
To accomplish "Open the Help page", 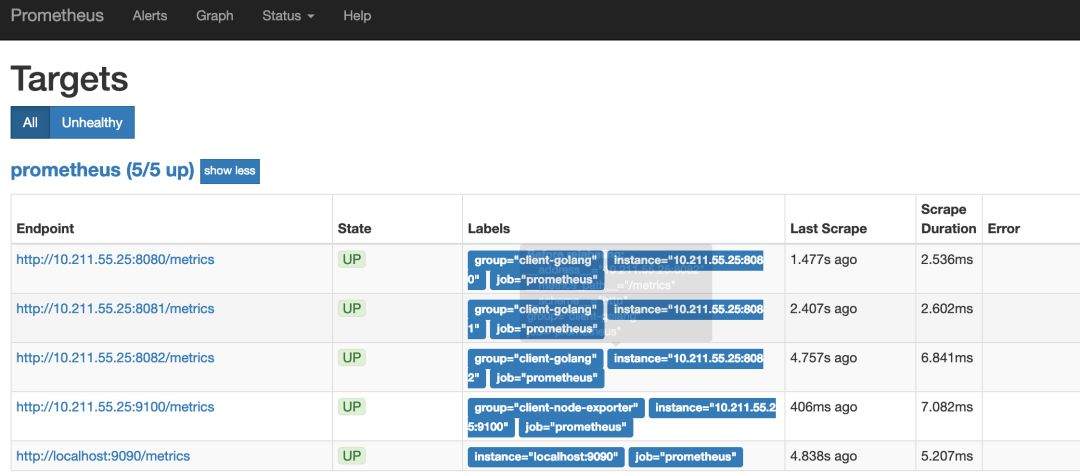I will 357,16.
